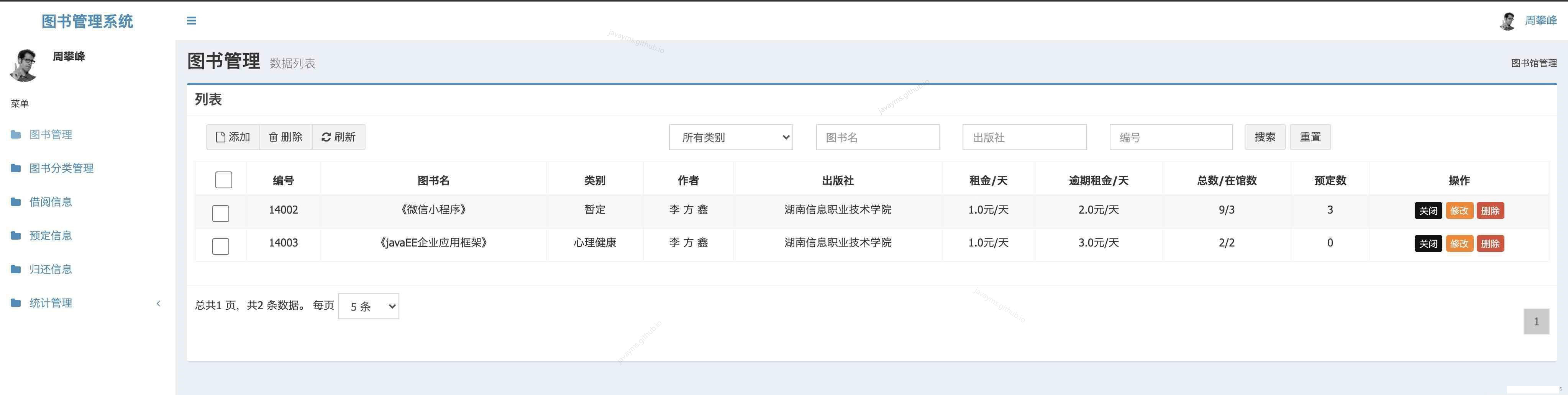Open the 预定信息 menu item
The height and width of the screenshot is (395, 1568).
(x=51, y=235)
